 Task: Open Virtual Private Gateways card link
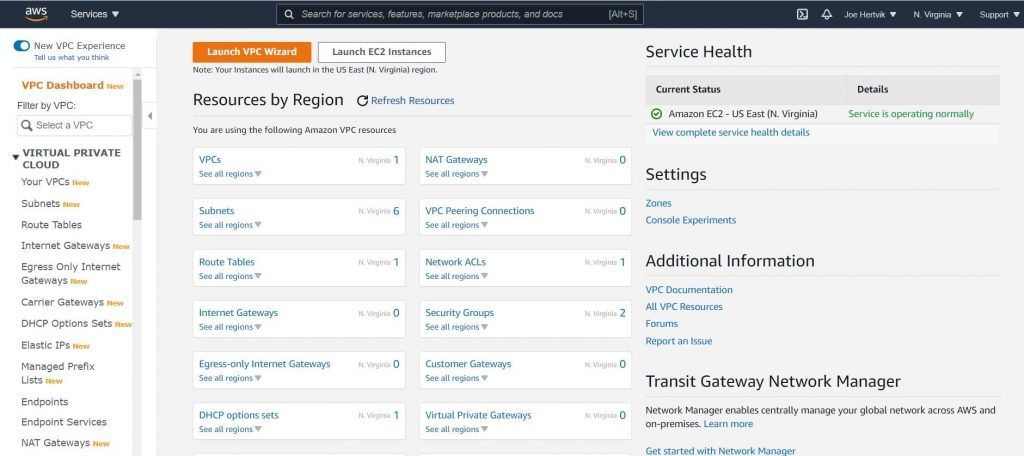478,415
